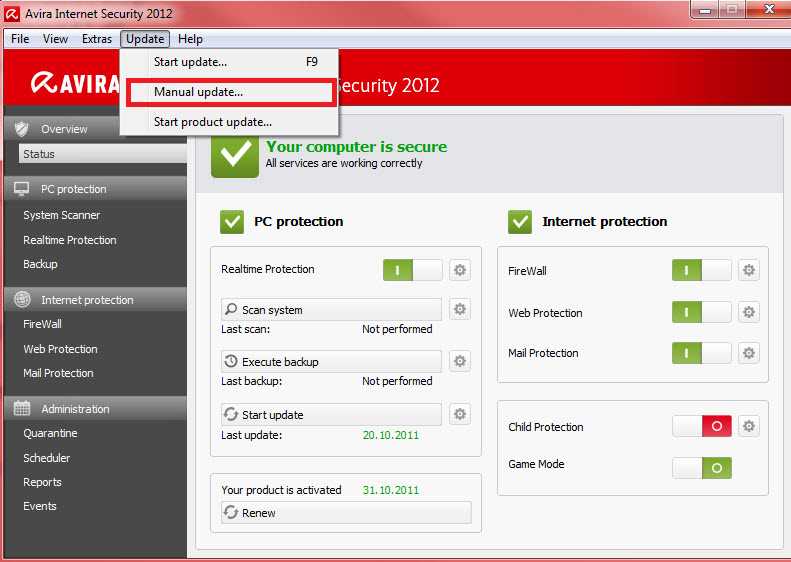Click the Avira logo in title bar
Image resolution: width=791 pixels, height=562 pixels.
point(12,14)
